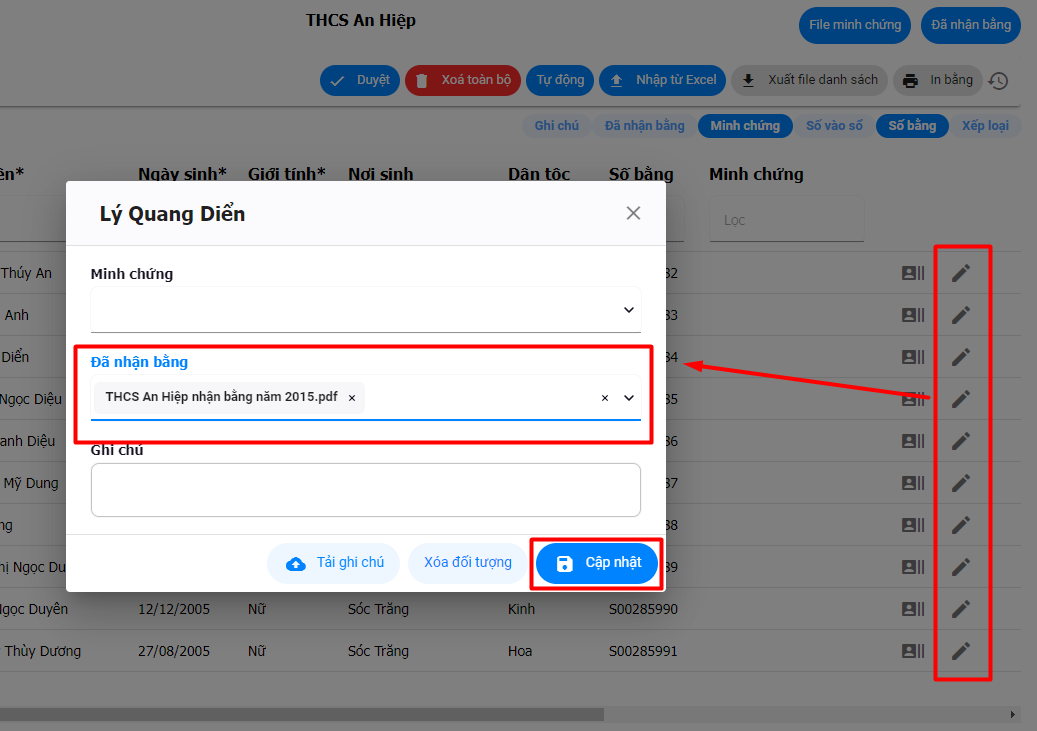Screen dimensions: 1037x731
Task: Open the Đã nhận bằng dropdown arrow in dialog
Action: click(629, 398)
